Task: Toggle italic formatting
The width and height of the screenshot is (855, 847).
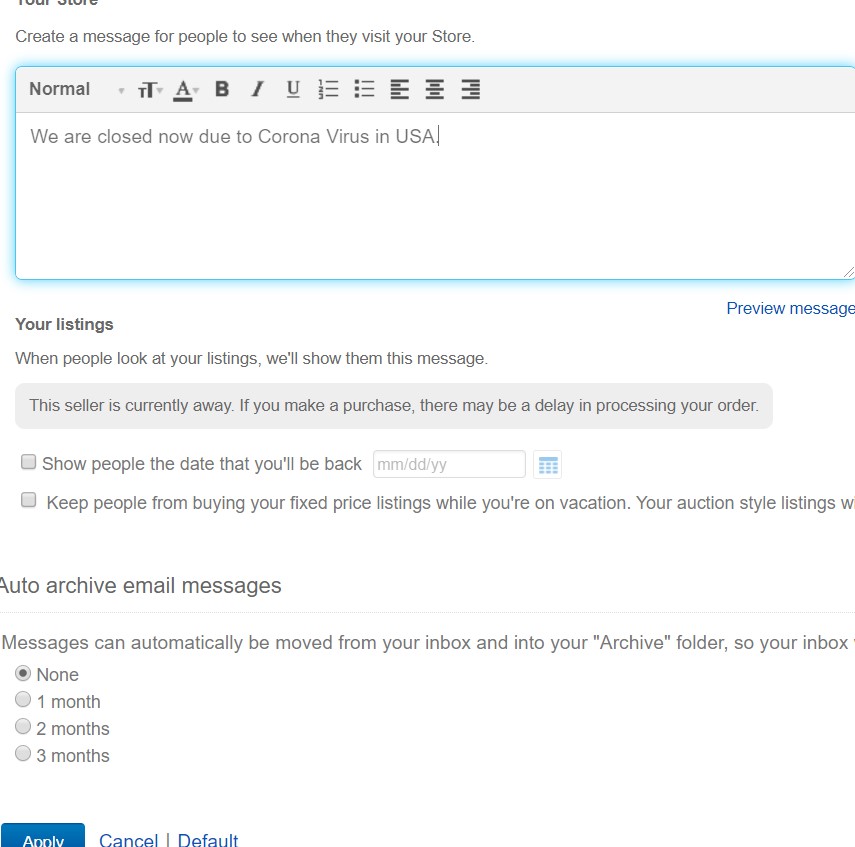Action: tap(257, 89)
